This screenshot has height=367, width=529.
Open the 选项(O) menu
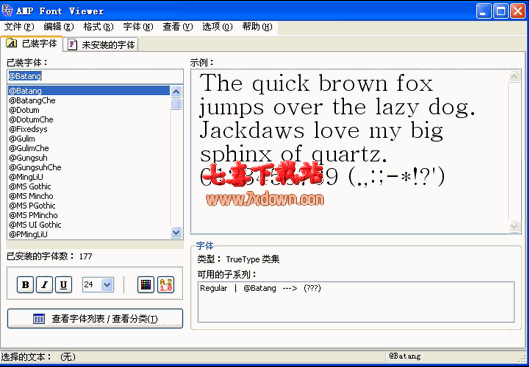tap(218, 27)
